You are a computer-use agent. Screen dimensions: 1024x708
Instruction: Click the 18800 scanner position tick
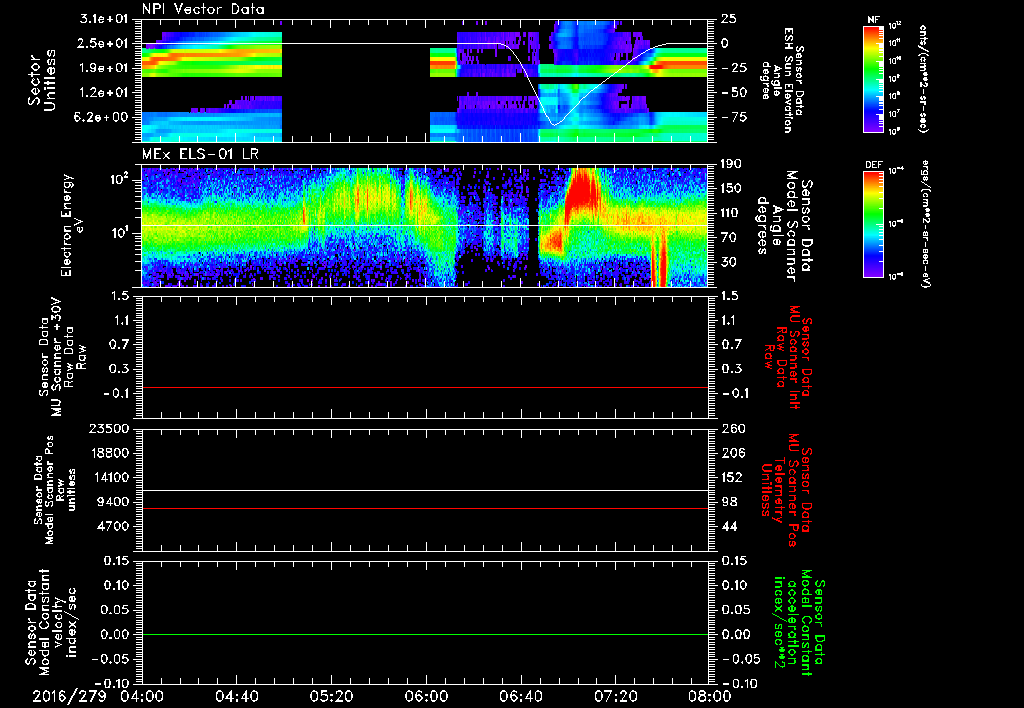(x=108, y=453)
